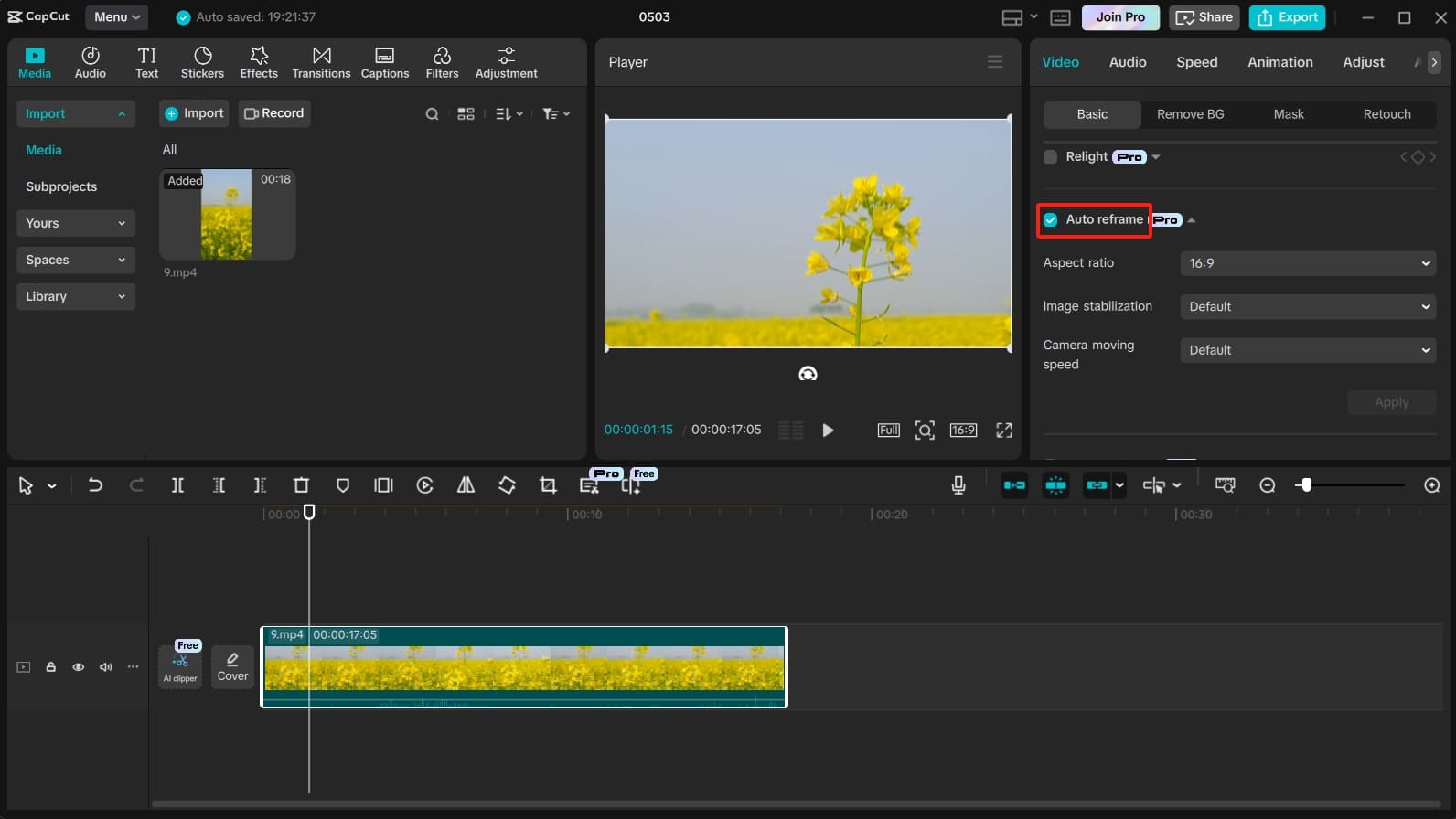Open the media filter dropdown
This screenshot has height=819, width=1456.
point(555,114)
